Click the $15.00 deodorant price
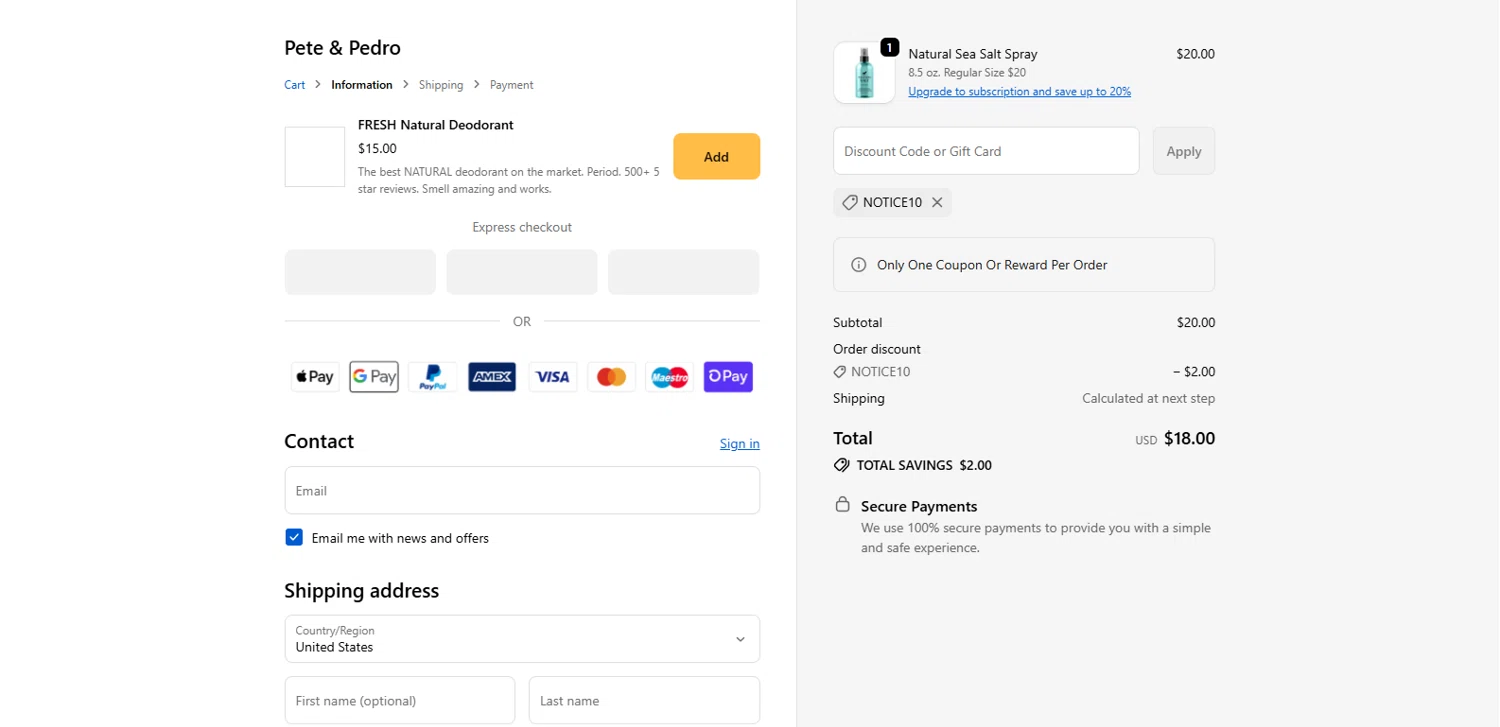 click(377, 148)
